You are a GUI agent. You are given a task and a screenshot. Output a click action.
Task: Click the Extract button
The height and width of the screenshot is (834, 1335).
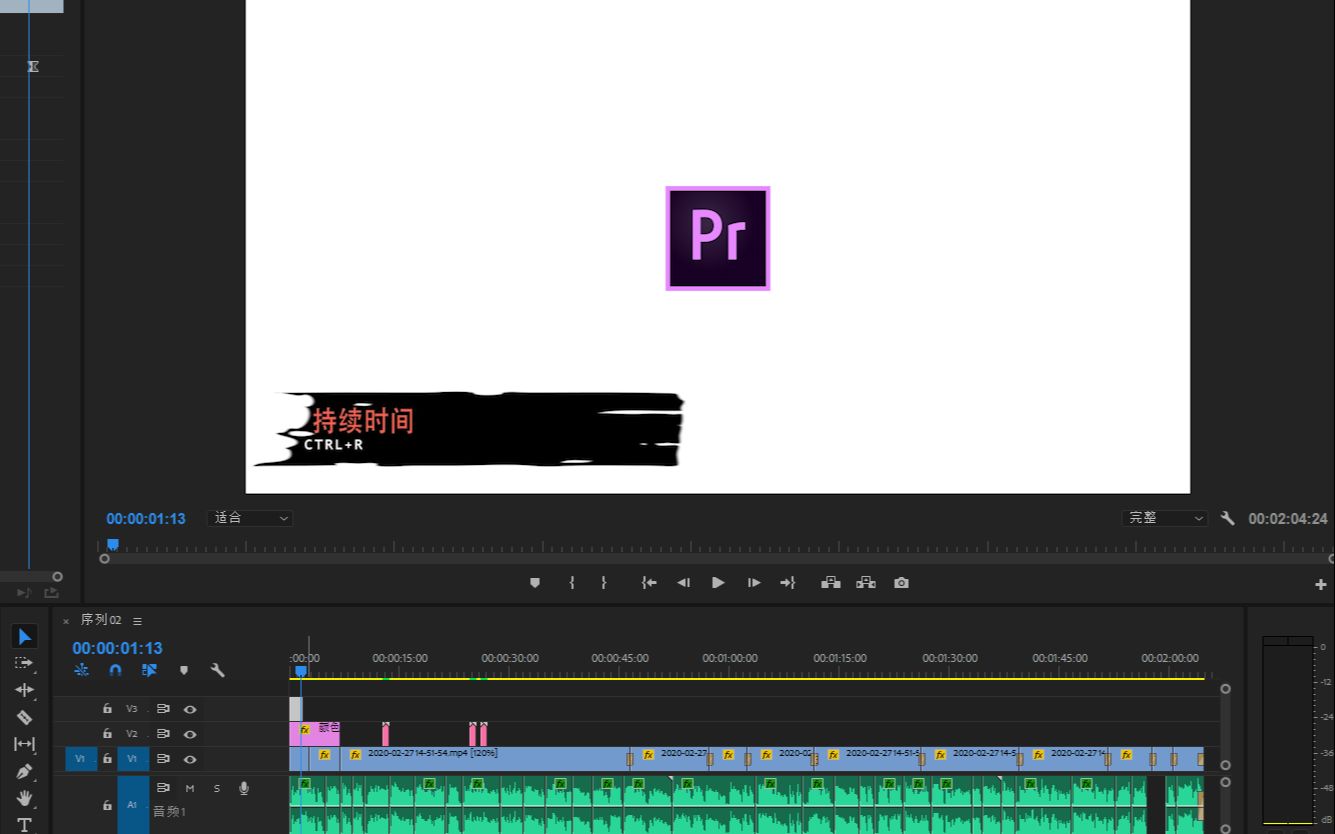click(866, 583)
